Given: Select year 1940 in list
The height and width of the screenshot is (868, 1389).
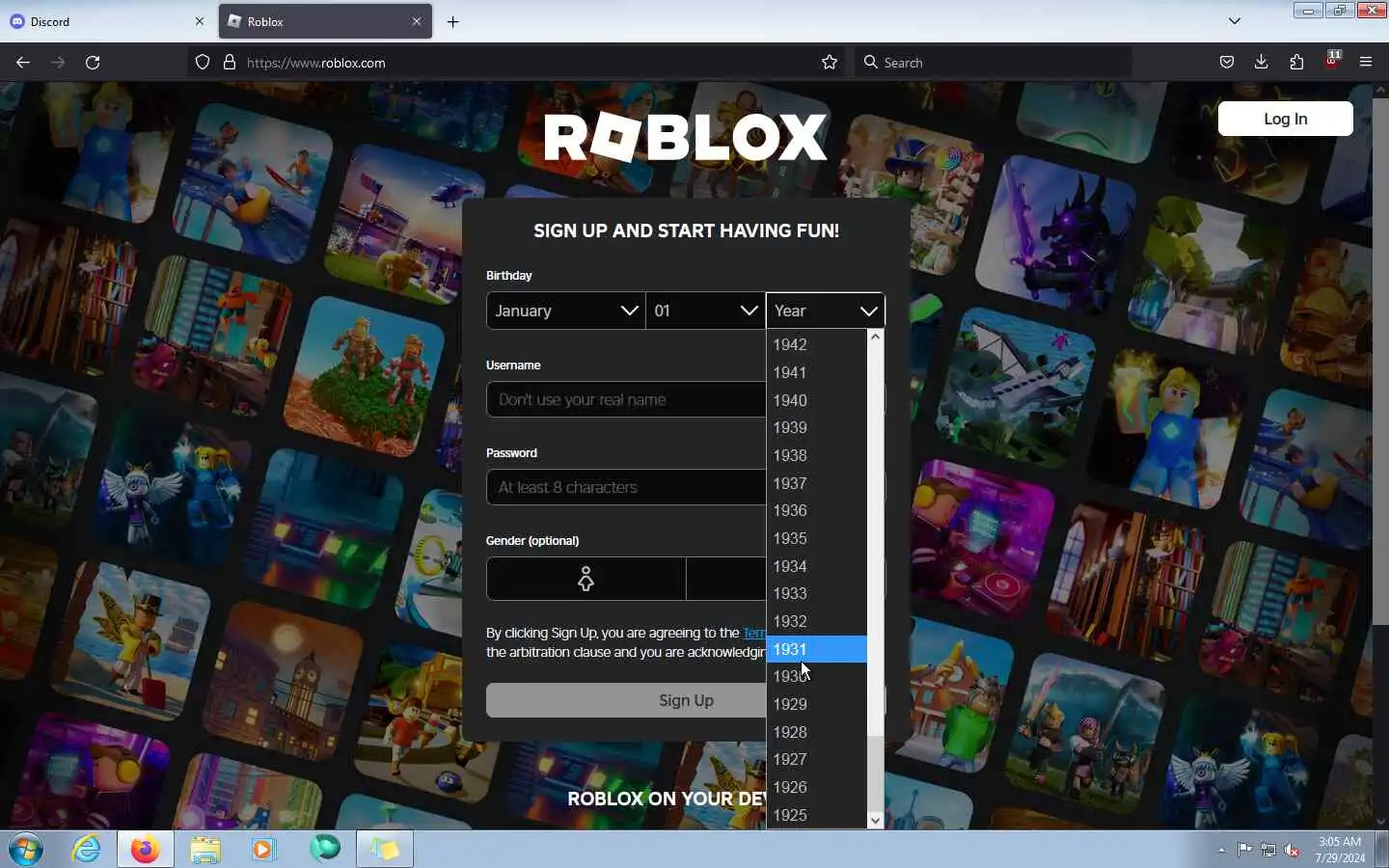Looking at the screenshot, I should coord(816,400).
